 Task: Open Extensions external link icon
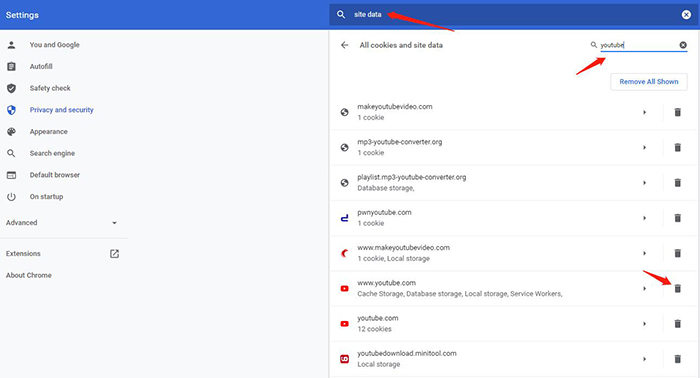(114, 253)
